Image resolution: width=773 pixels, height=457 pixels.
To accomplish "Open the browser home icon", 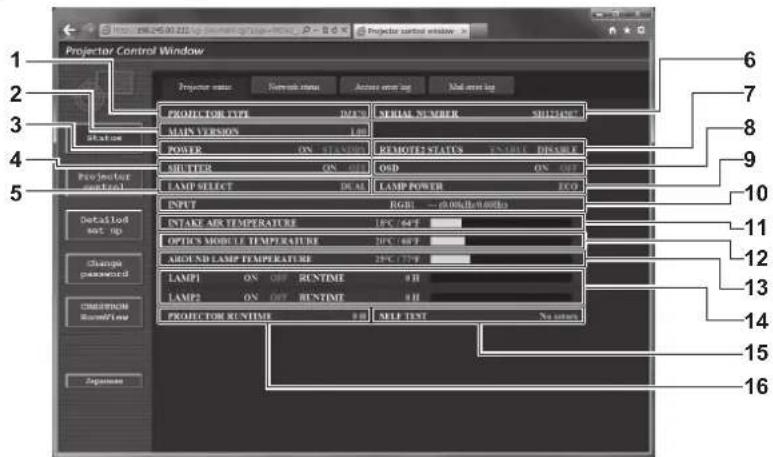I will (x=612, y=31).
